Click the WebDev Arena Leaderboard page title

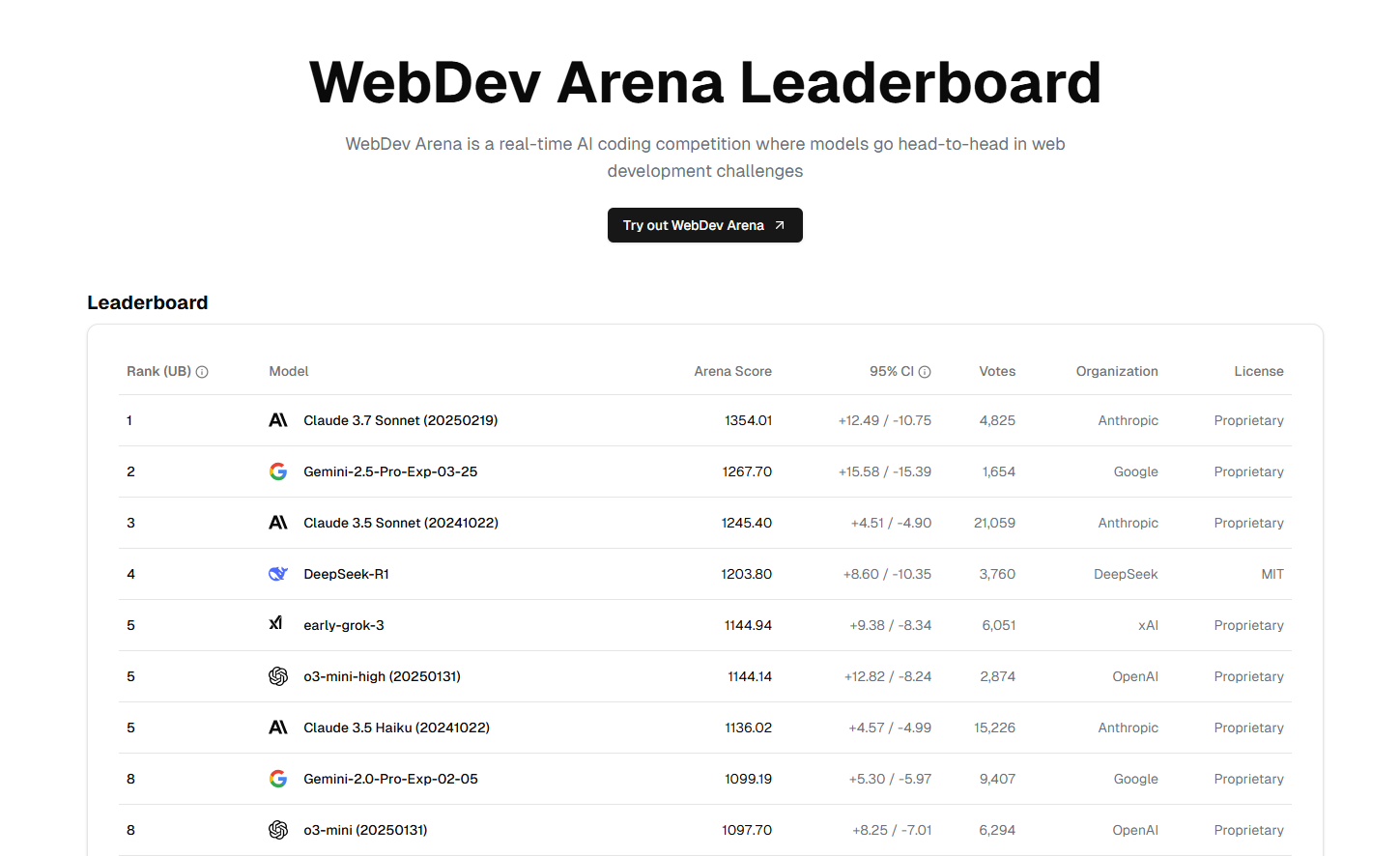coord(705,82)
